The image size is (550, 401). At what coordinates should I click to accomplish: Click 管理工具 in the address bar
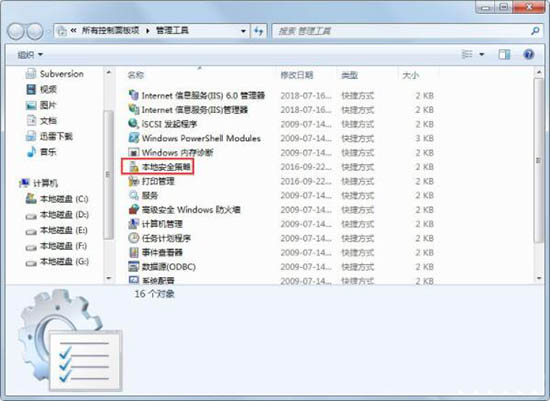[172, 31]
